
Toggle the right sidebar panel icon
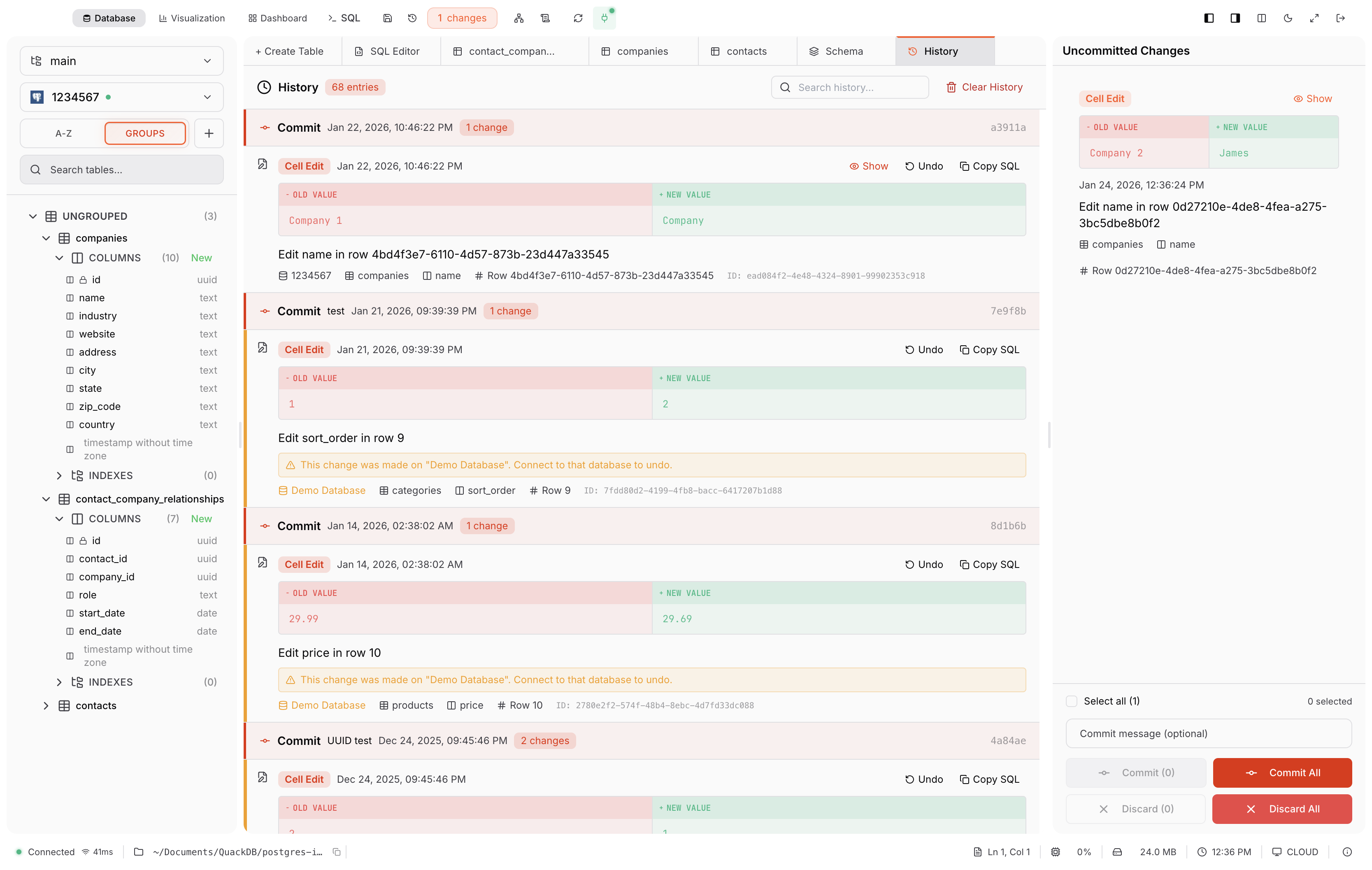tap(1235, 18)
